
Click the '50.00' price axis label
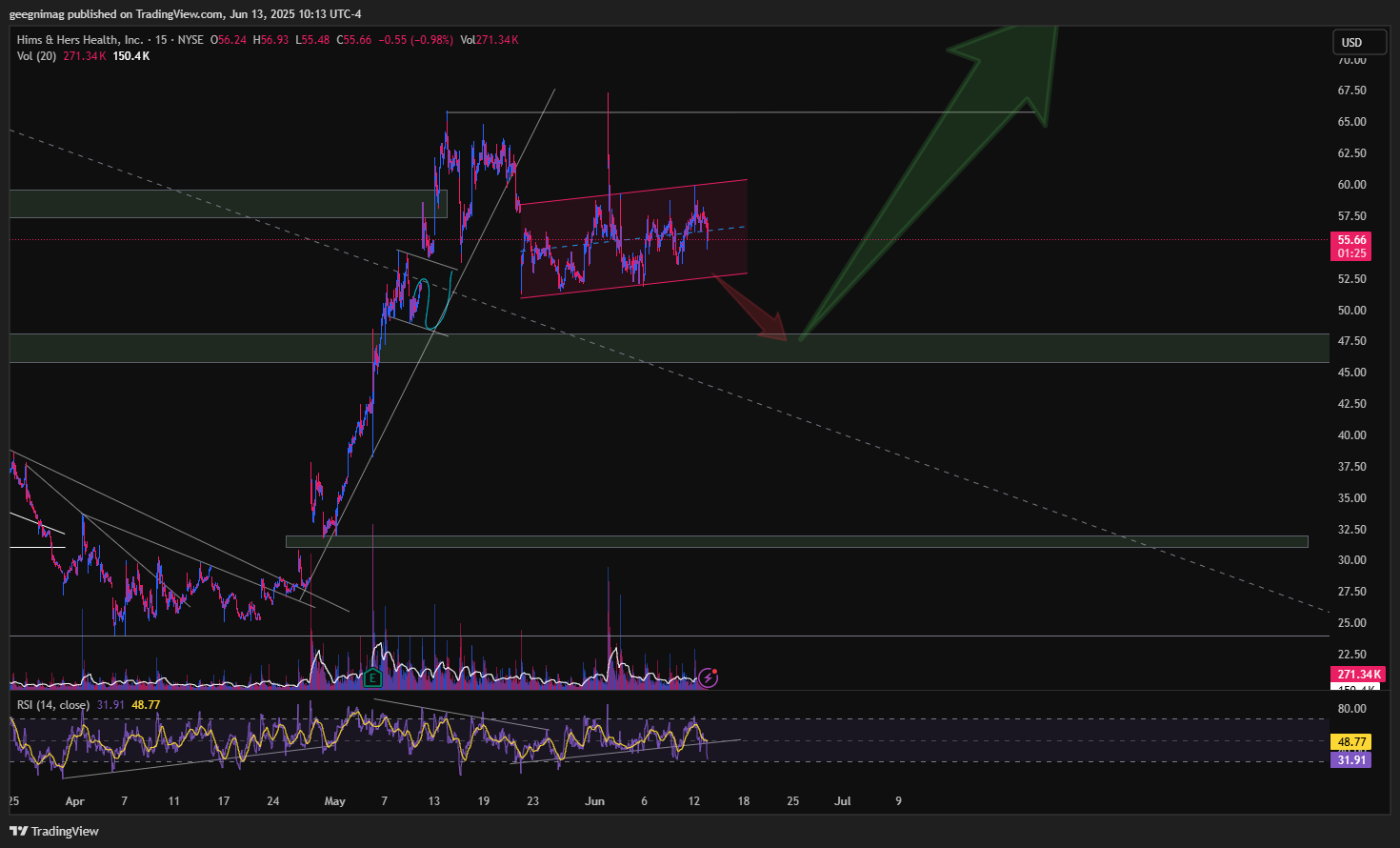click(x=1351, y=311)
